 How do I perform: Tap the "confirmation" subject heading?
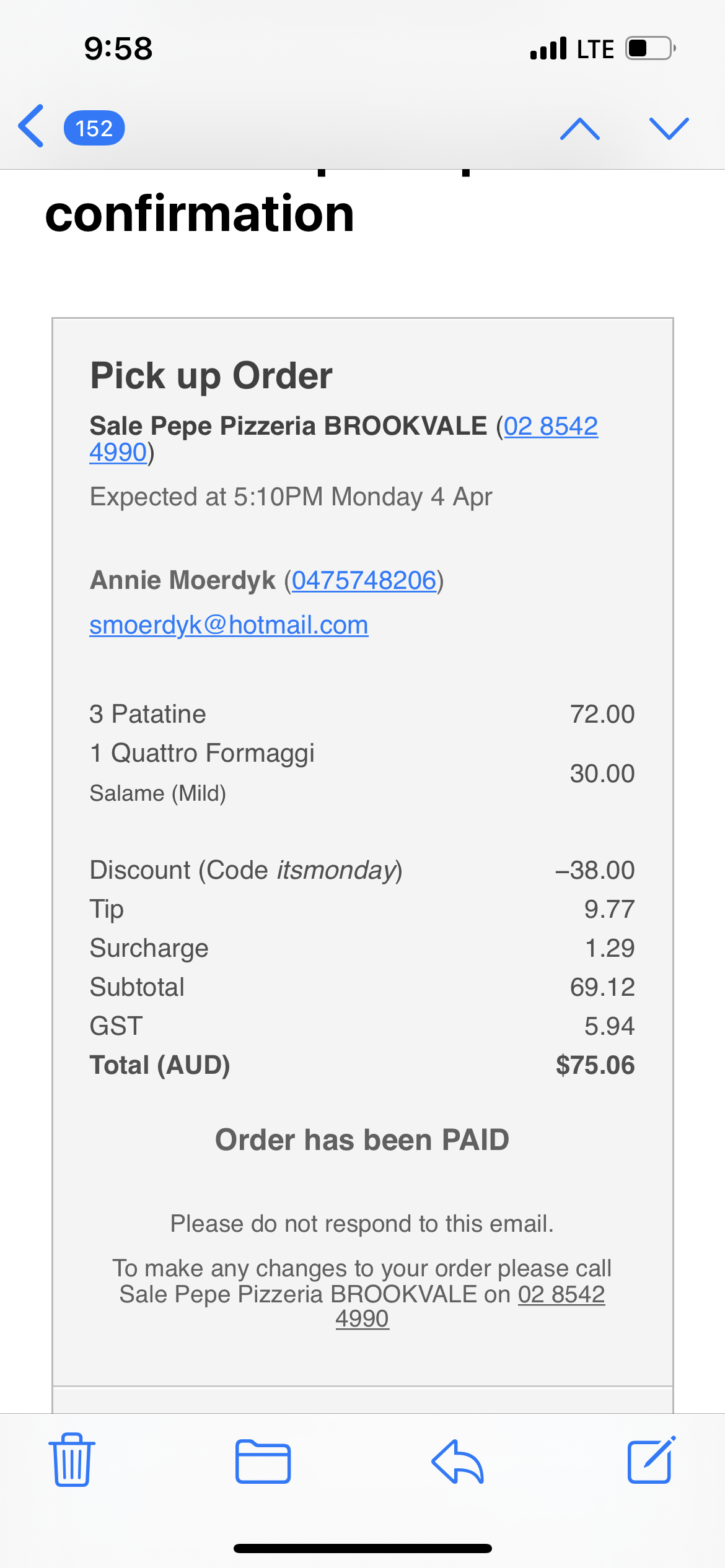200,214
